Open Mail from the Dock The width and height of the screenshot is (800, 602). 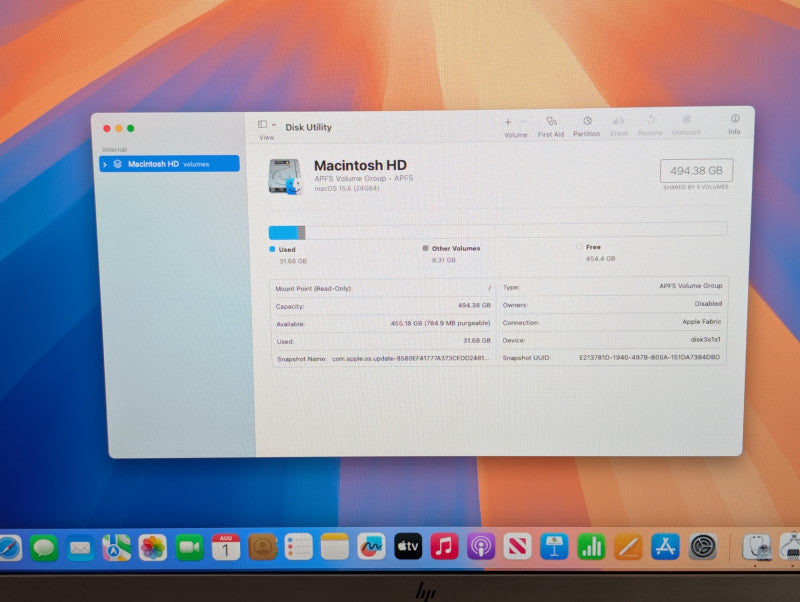pos(80,548)
